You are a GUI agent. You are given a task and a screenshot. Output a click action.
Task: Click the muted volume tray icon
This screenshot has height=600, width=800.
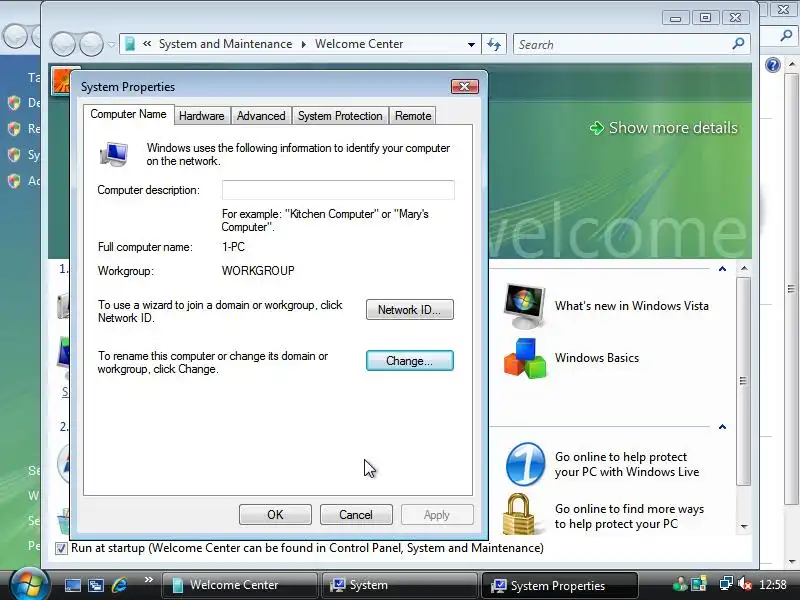[x=745, y=584]
